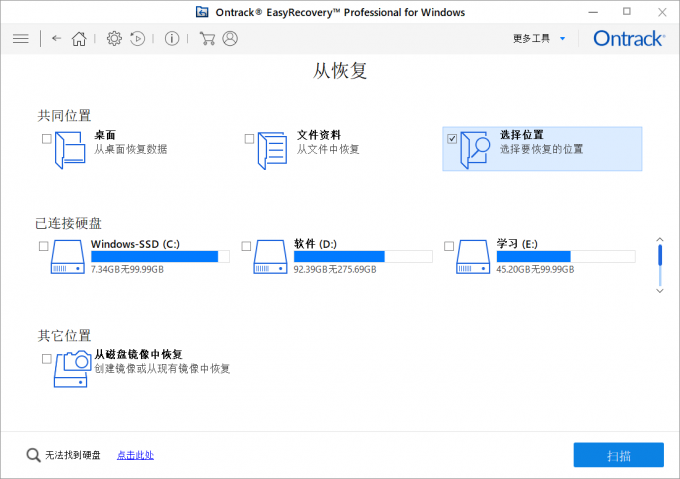The image size is (680, 479).
Task: Click the drive list scrollbar thumb
Action: (660, 255)
